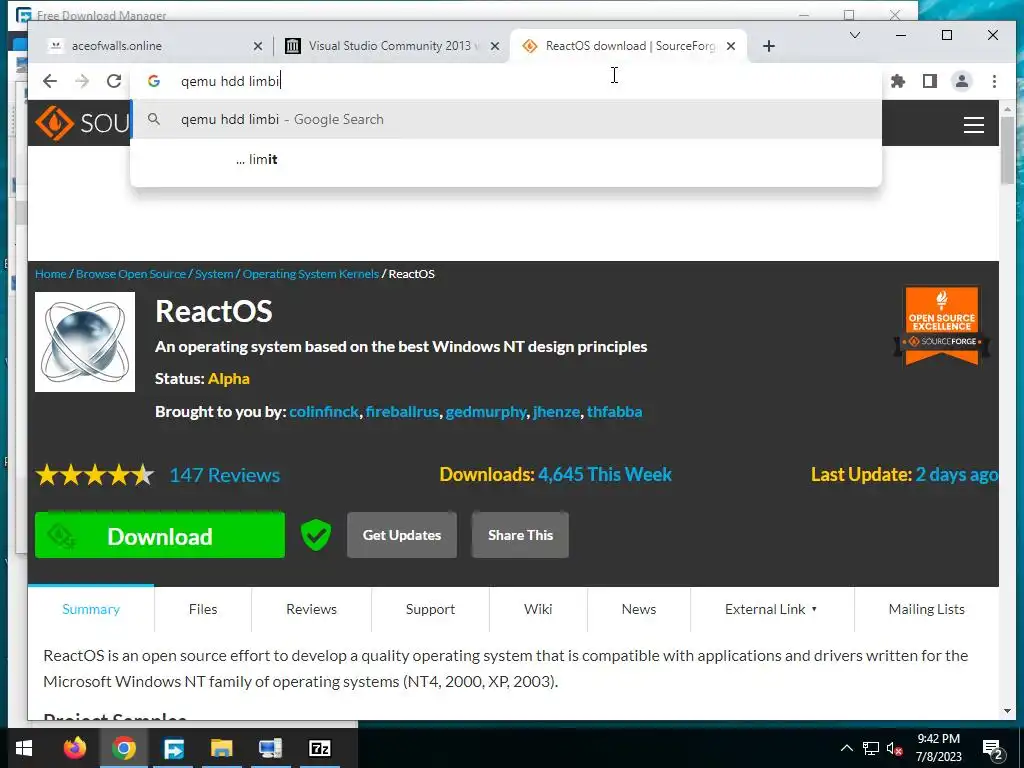Screen dimensions: 1024x768
Task: Open colinfinck's profile link
Action: tap(324, 412)
